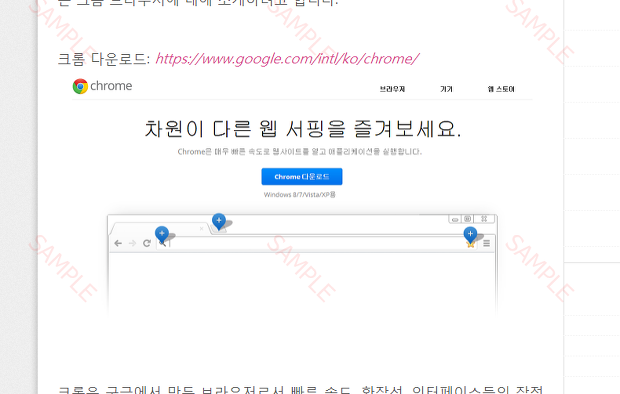This screenshot has width=620, height=394.
Task: Click the hamburger menu icon in the mockup
Action: click(x=487, y=243)
